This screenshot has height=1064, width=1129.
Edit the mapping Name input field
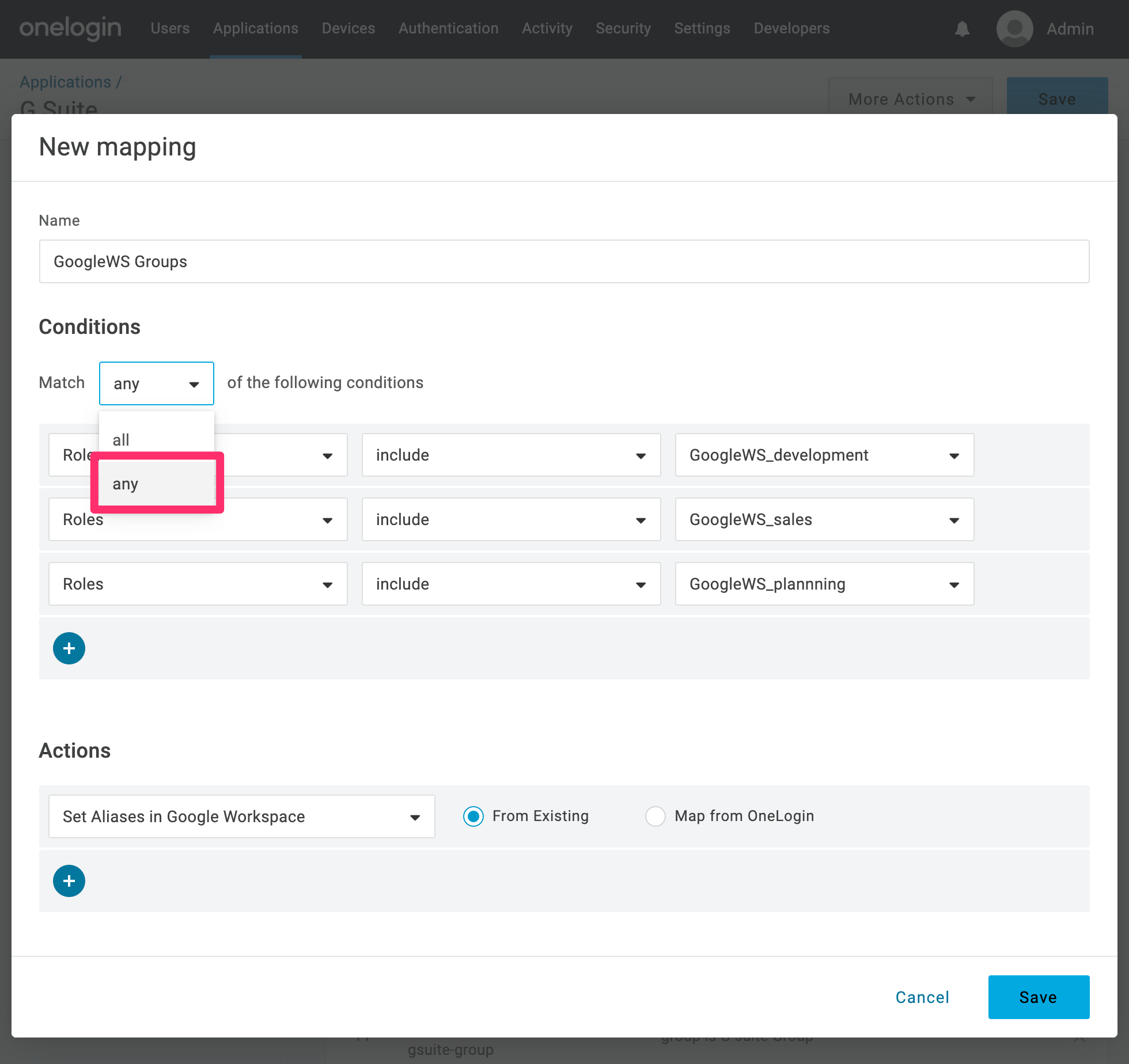(564, 261)
